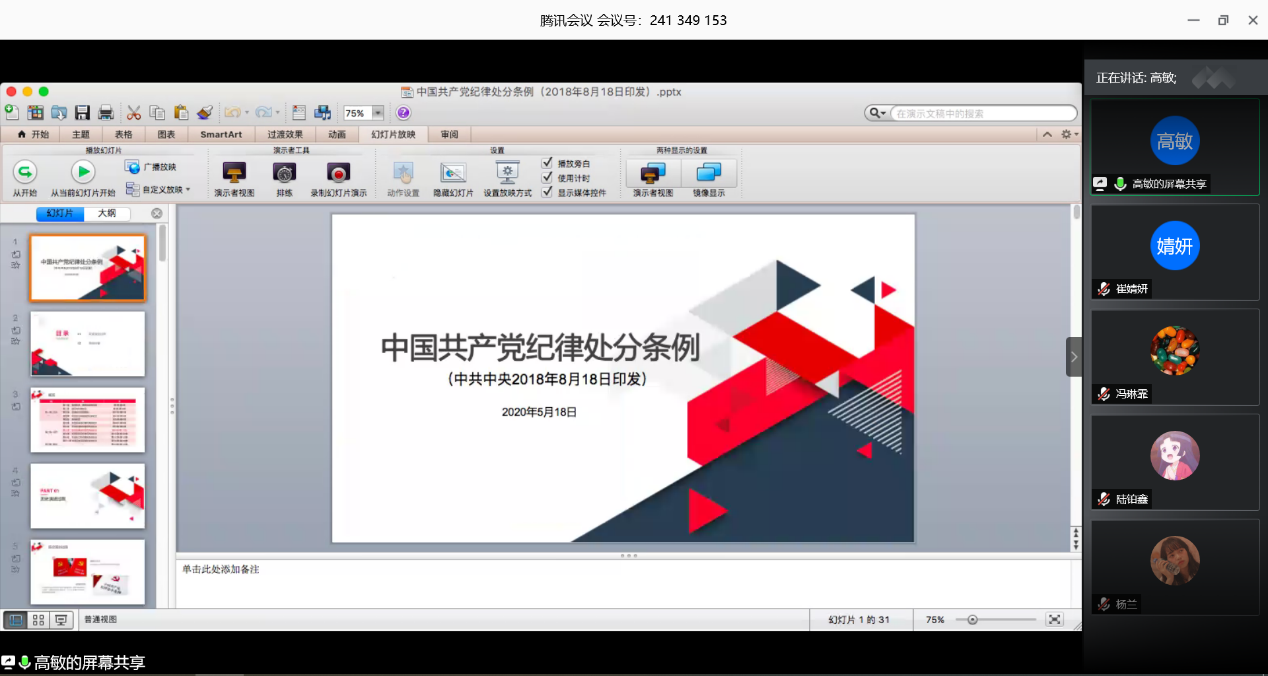Switch to slide sorter view icon
The height and width of the screenshot is (676, 1268).
39,620
